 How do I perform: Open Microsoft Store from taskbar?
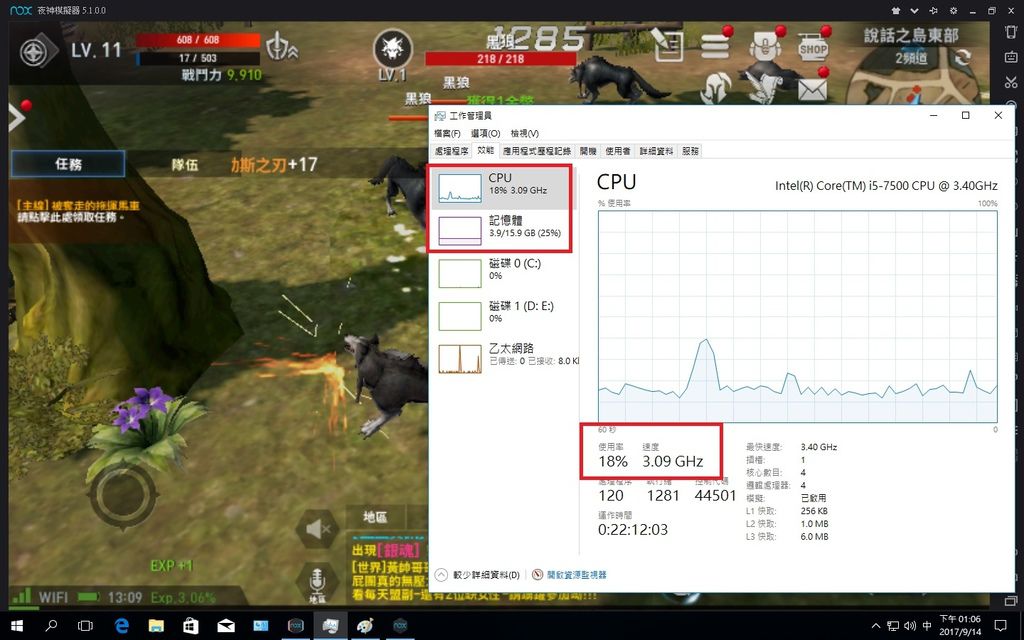(191, 626)
